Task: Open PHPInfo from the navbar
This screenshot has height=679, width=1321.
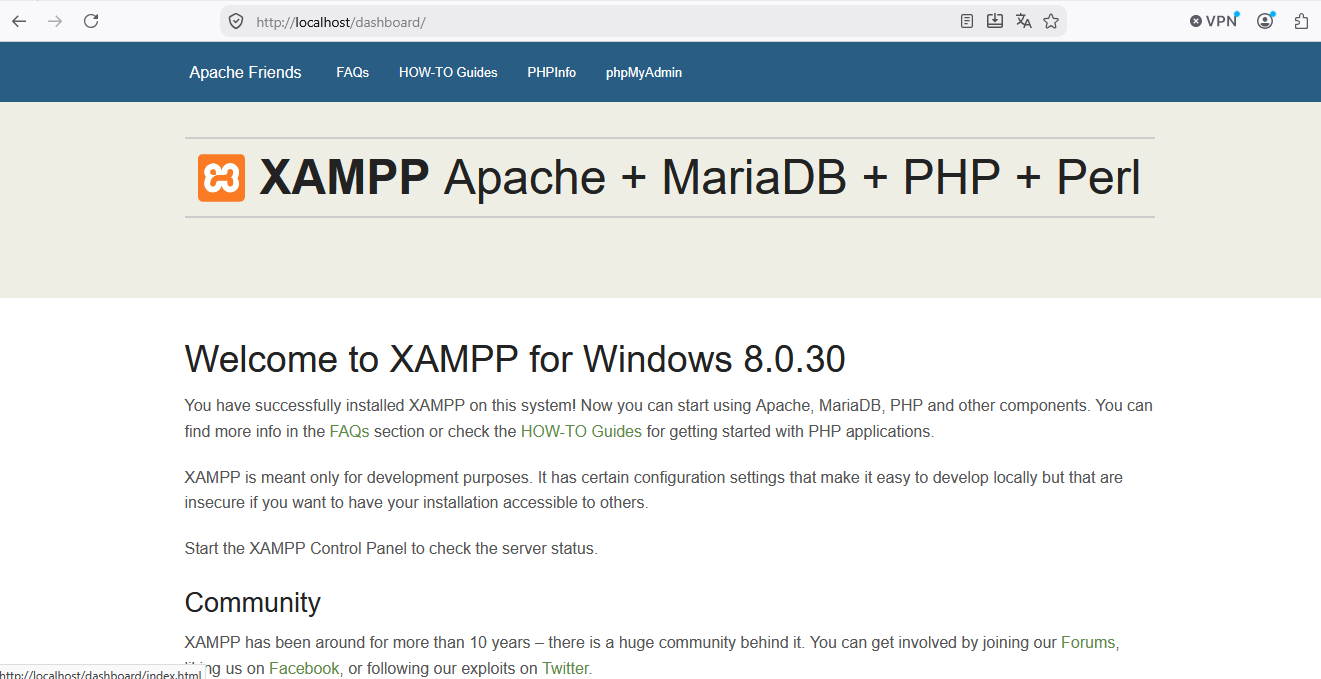Action: (552, 72)
